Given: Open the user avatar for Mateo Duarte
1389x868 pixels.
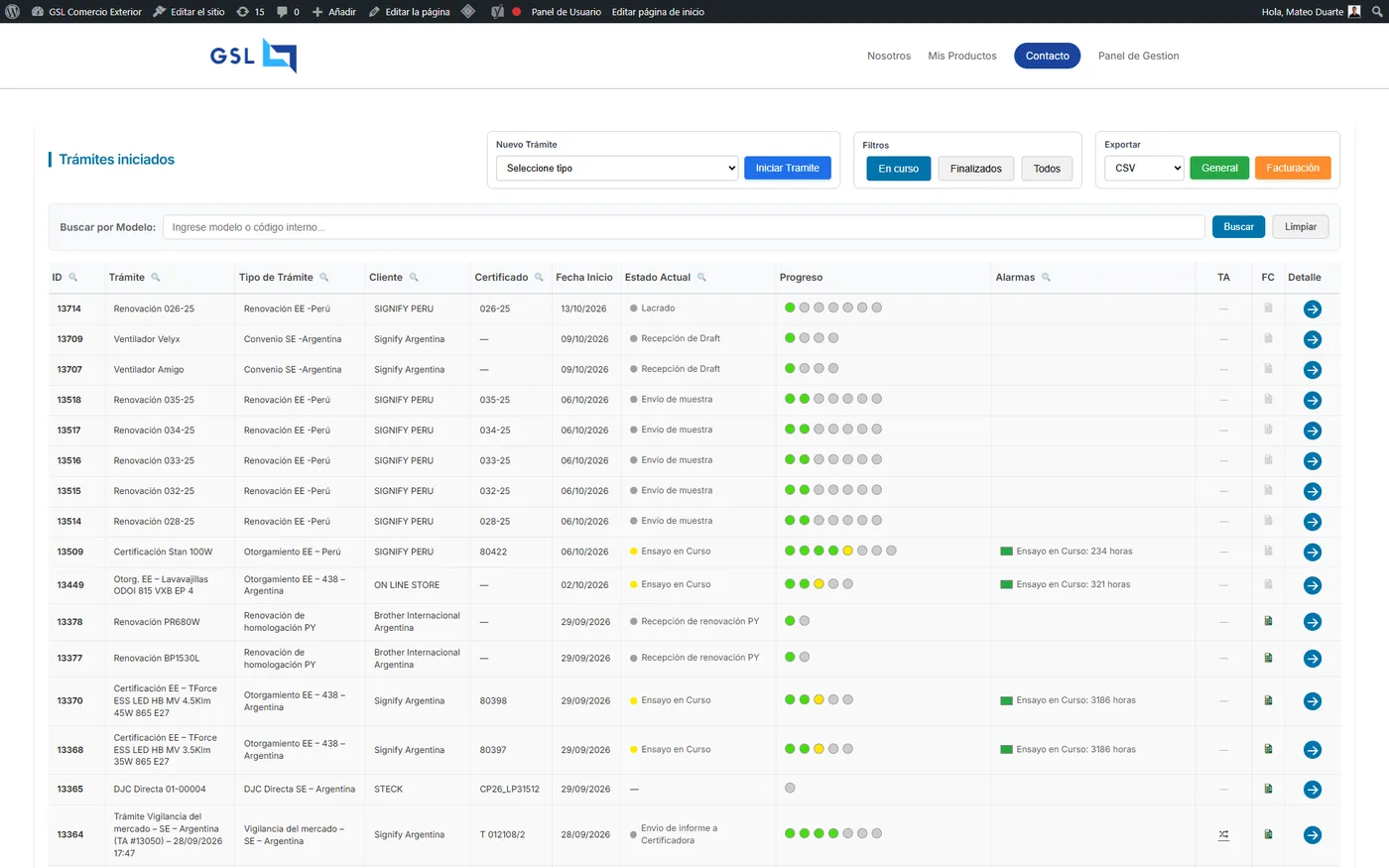Looking at the screenshot, I should pyautogui.click(x=1354, y=12).
